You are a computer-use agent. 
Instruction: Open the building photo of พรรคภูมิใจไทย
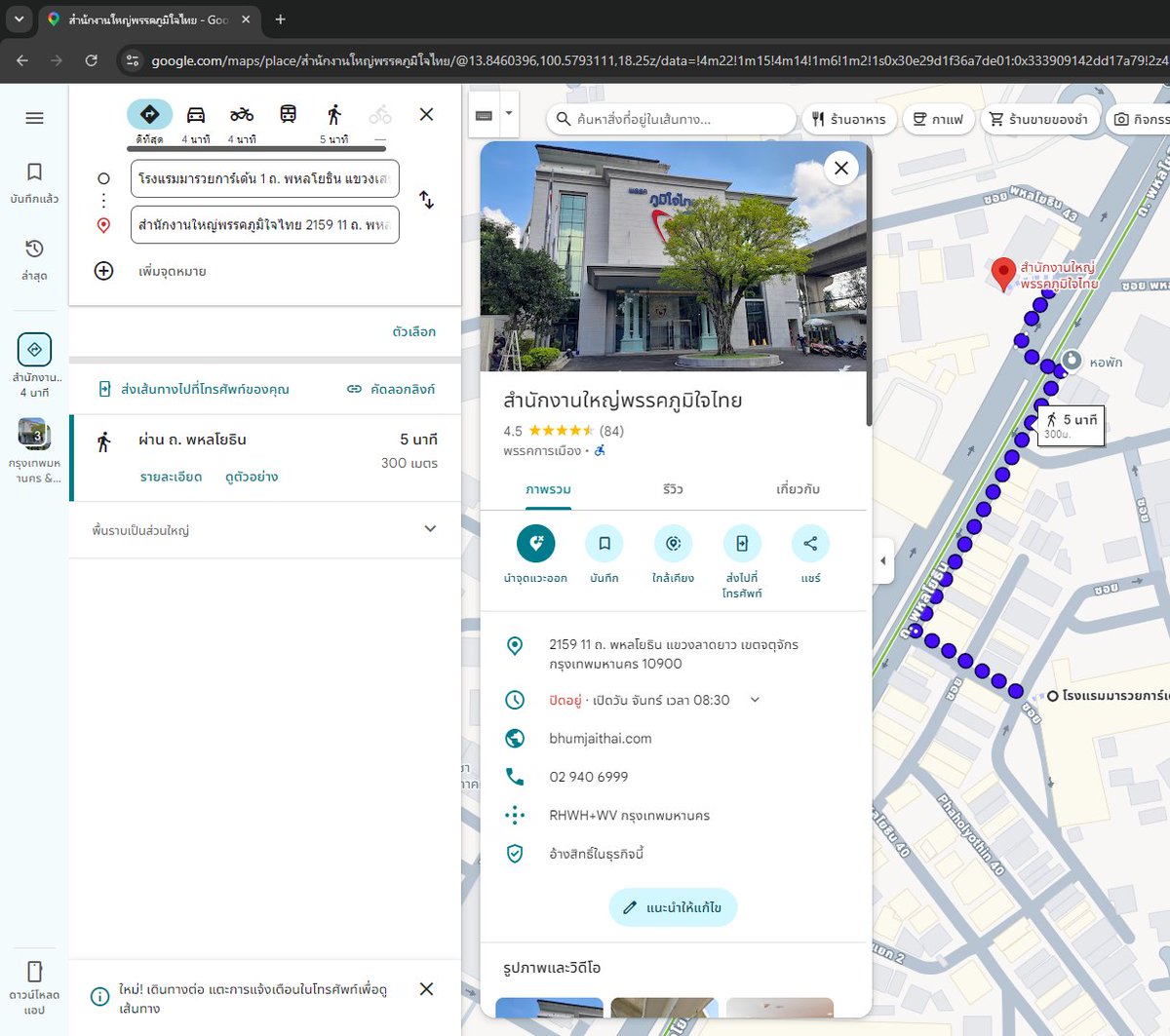[x=673, y=256]
